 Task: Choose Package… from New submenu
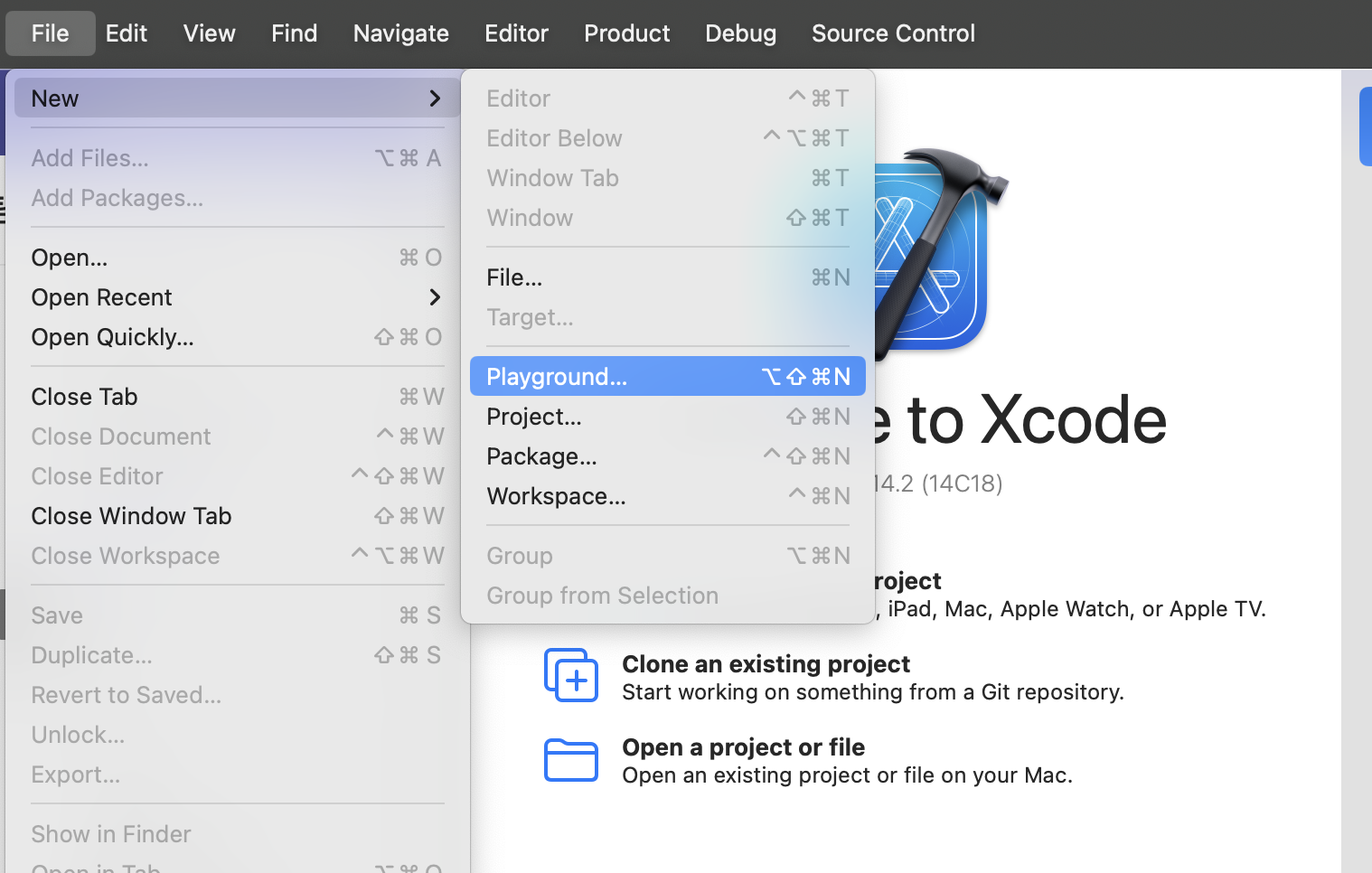[668, 456]
